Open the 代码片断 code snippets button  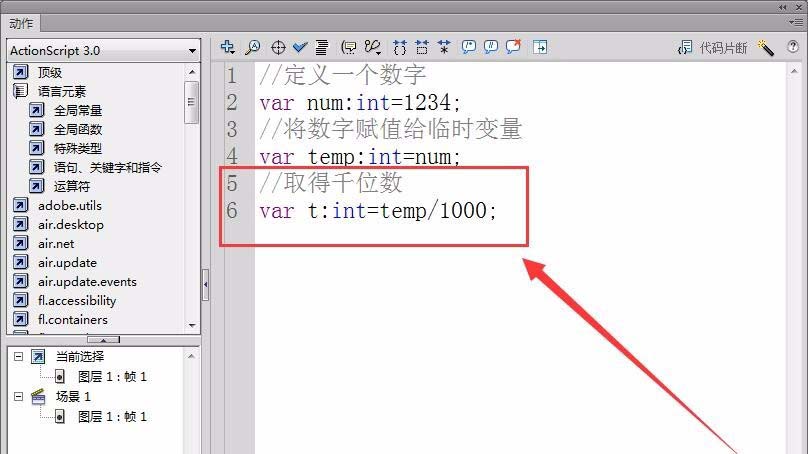(713, 48)
